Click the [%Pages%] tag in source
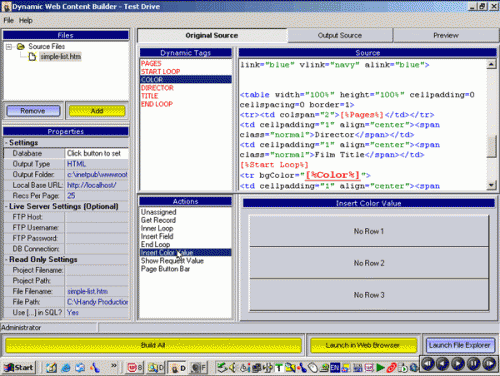500x376 pixels. [x=362, y=115]
